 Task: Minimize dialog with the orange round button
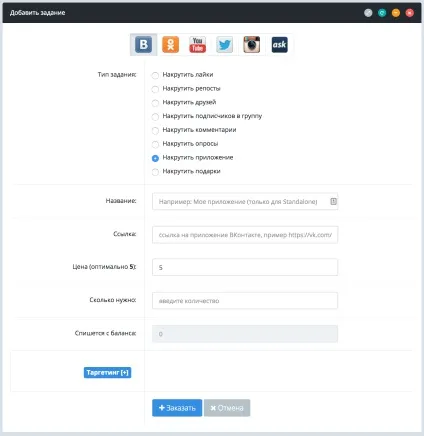pyautogui.click(x=396, y=13)
